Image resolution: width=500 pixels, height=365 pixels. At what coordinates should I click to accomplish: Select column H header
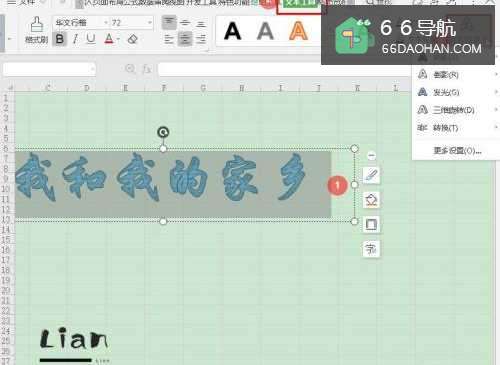click(x=242, y=88)
